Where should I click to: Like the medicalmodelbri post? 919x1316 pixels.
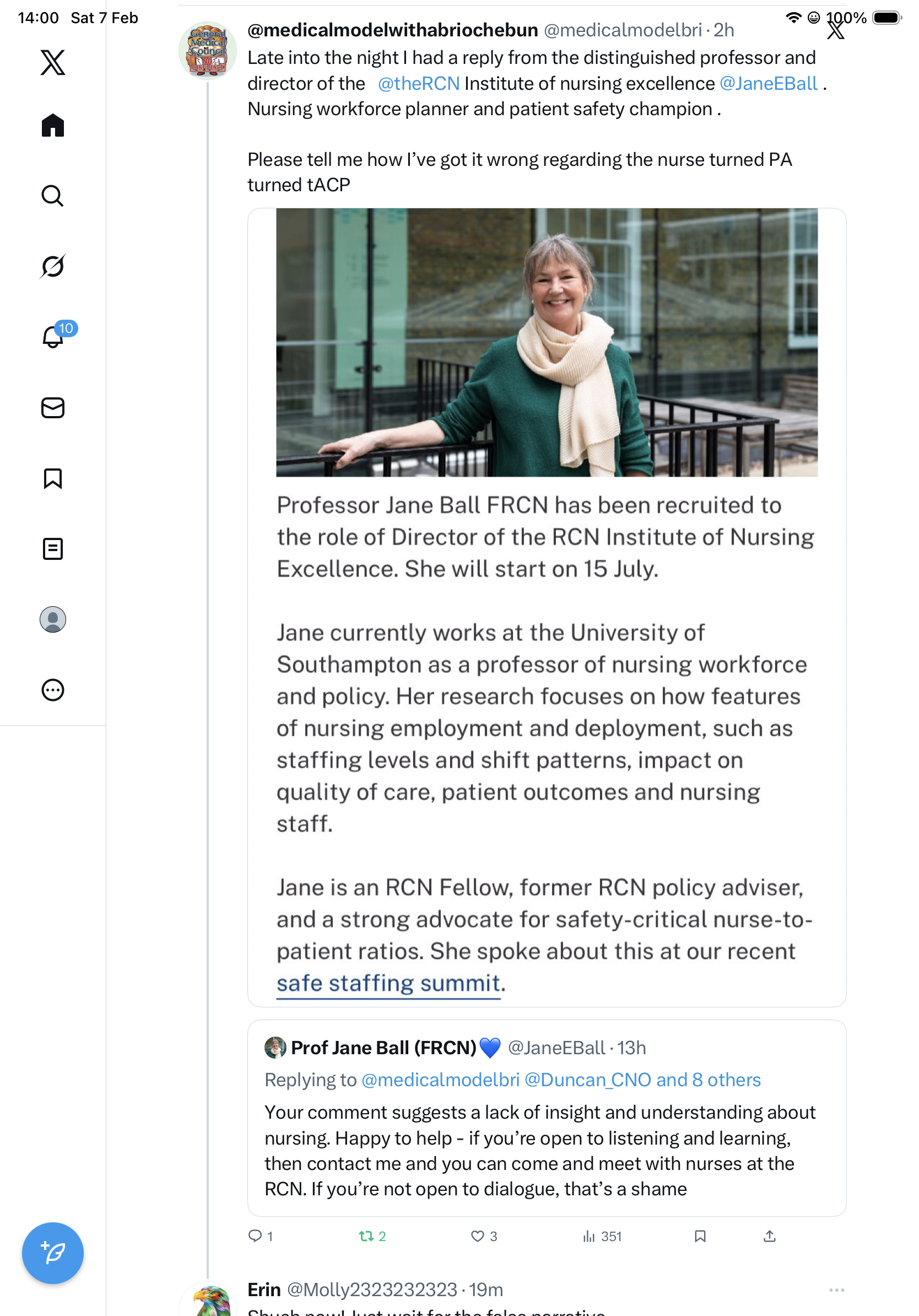(x=477, y=1236)
